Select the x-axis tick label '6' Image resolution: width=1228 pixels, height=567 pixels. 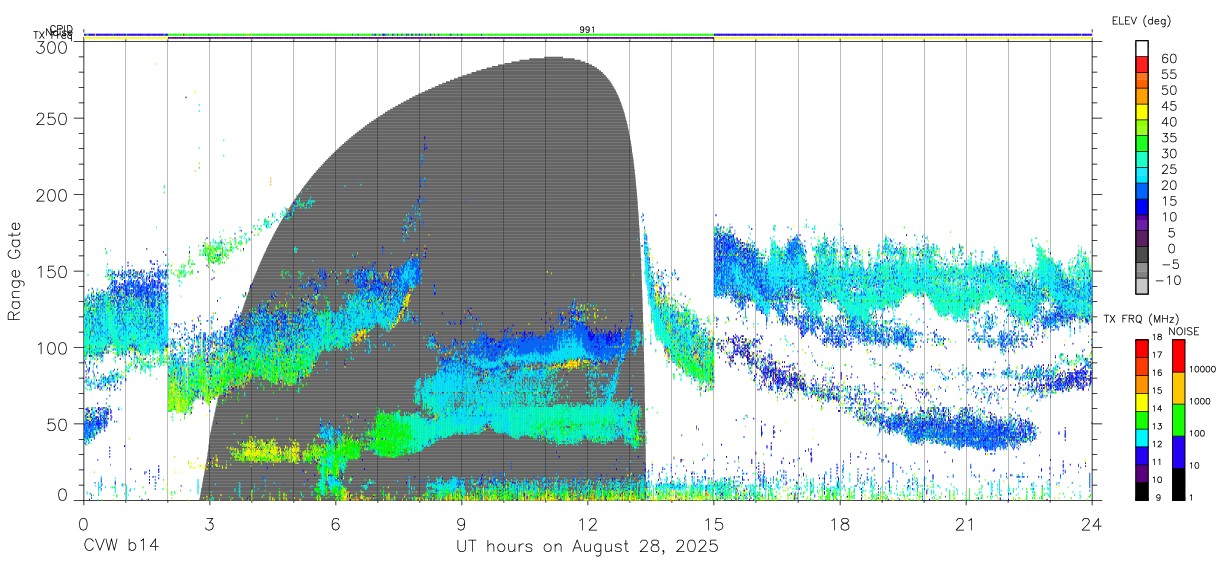tap(335, 524)
